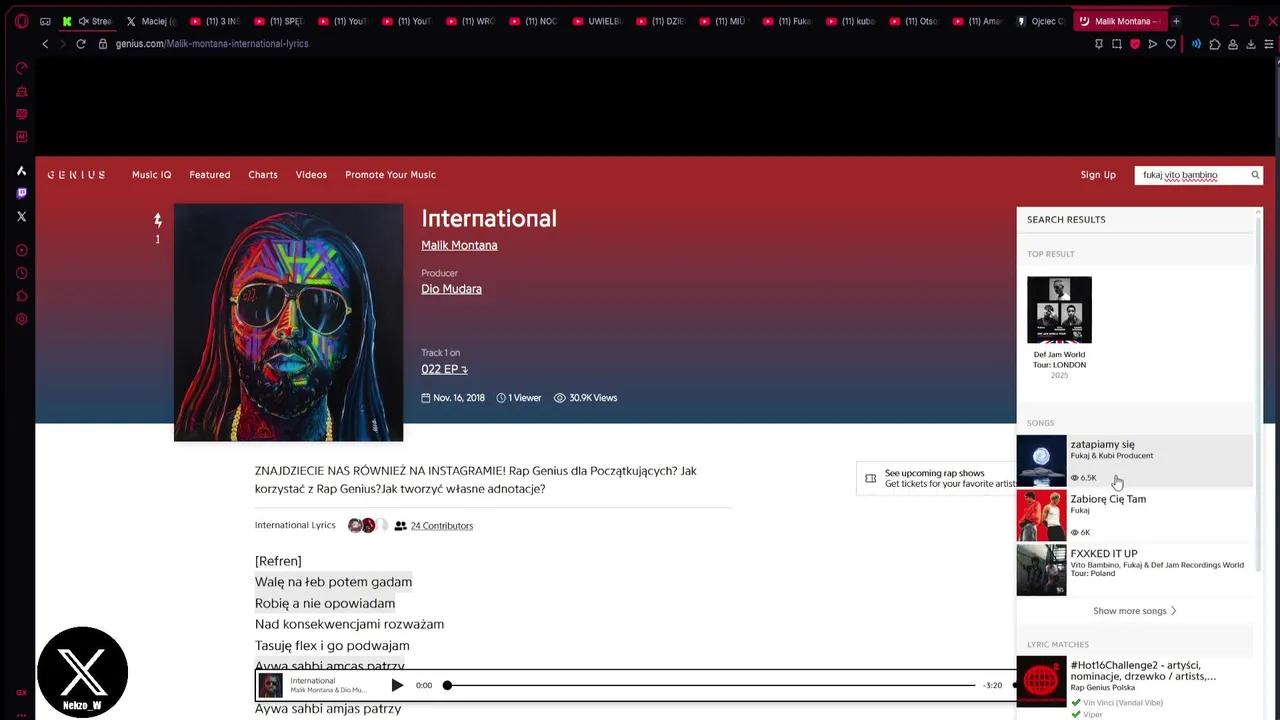Select the FXXKED IT UP song result
This screenshot has width=1280, height=720.
[x=1134, y=569]
